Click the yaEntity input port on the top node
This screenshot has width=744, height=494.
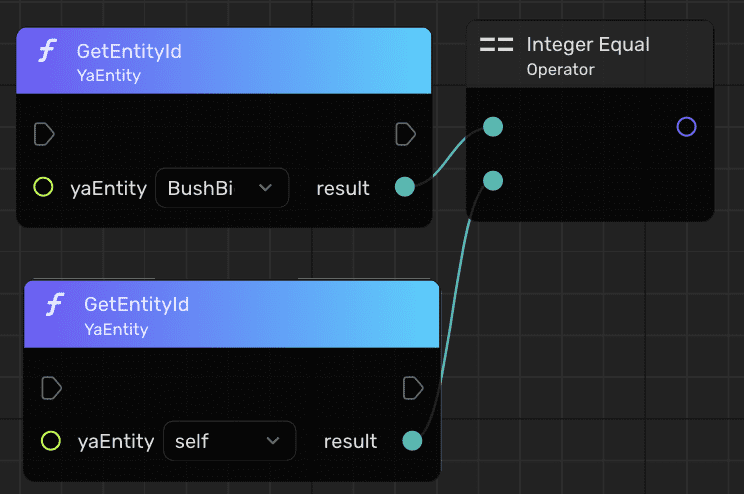[x=43, y=187]
